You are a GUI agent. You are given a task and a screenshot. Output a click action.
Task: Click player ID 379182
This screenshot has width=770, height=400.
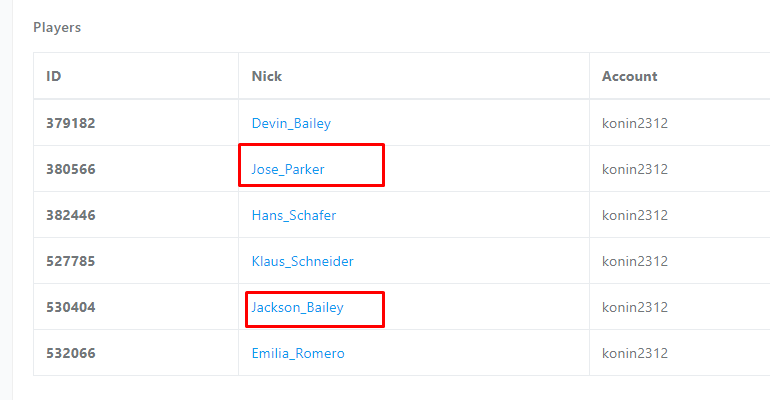(71, 123)
